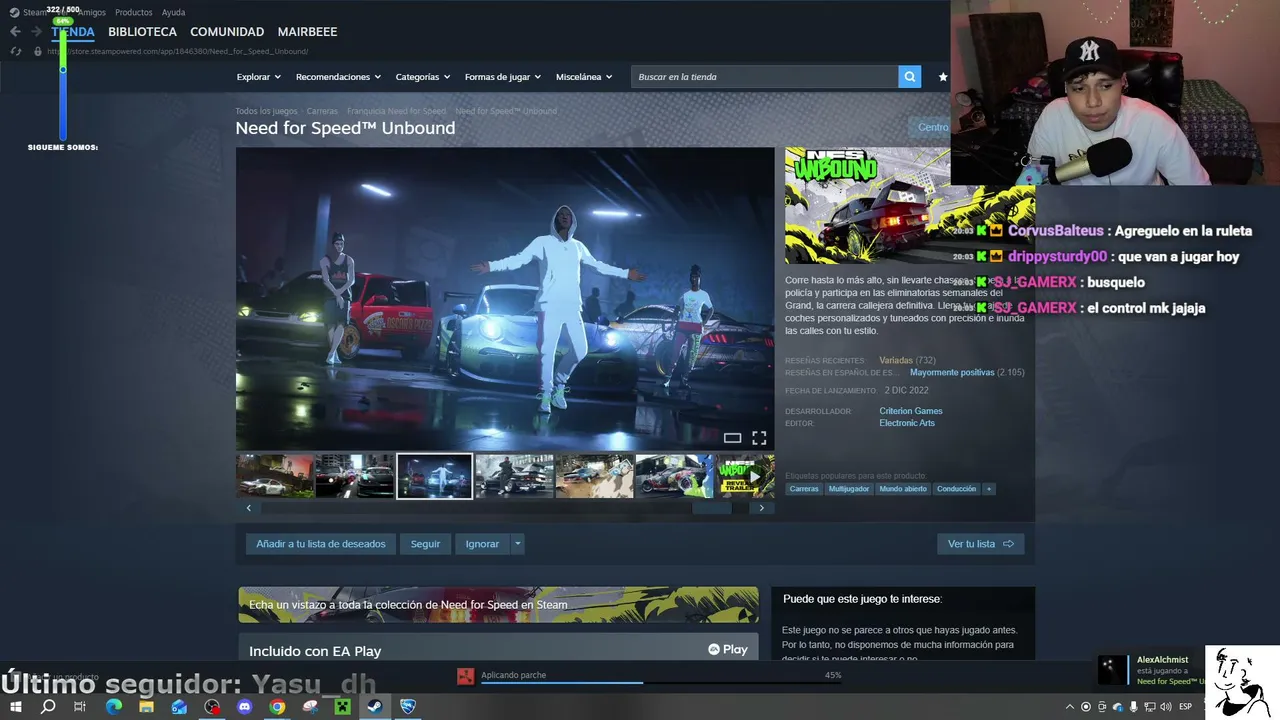The width and height of the screenshot is (1280, 720).
Task: Open the TIENDA tab
Action: (x=73, y=32)
